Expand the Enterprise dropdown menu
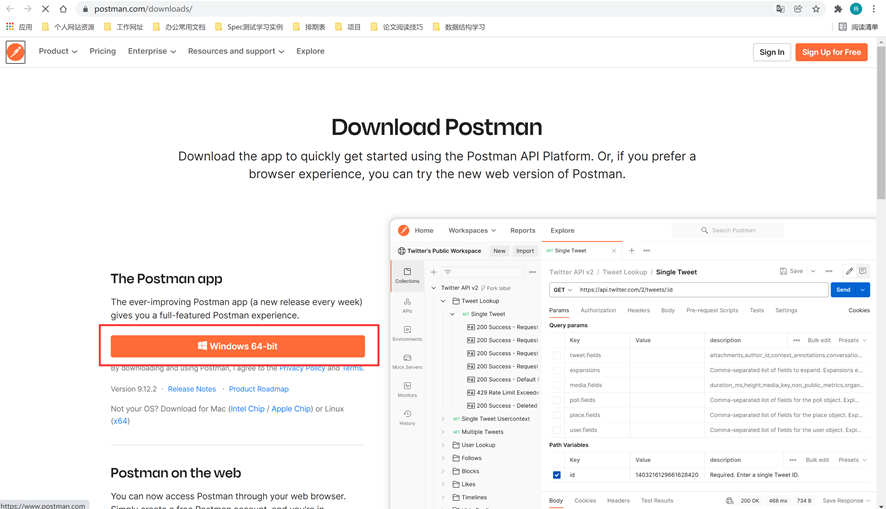 [x=152, y=51]
